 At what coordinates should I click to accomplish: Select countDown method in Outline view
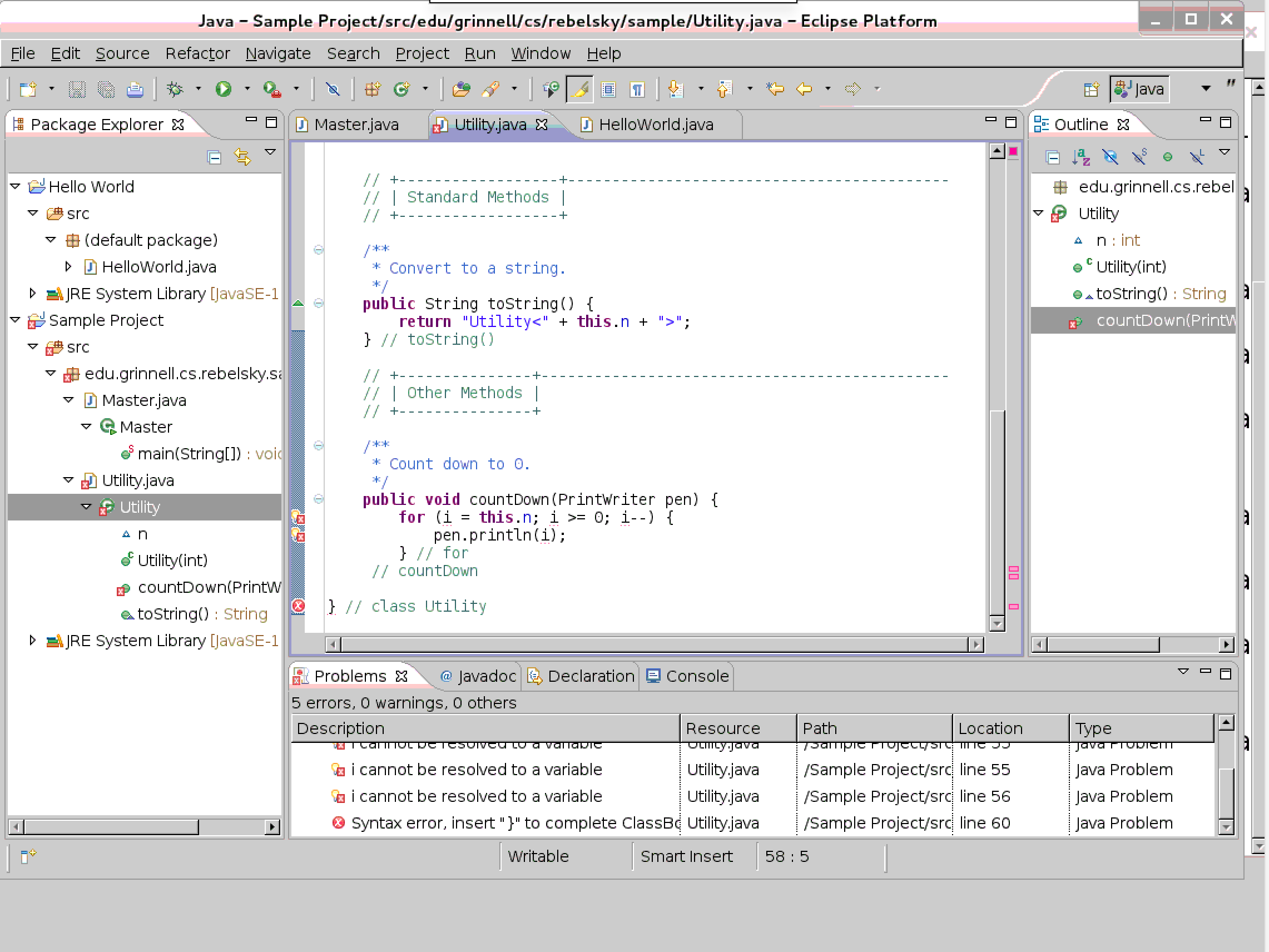tap(1133, 320)
